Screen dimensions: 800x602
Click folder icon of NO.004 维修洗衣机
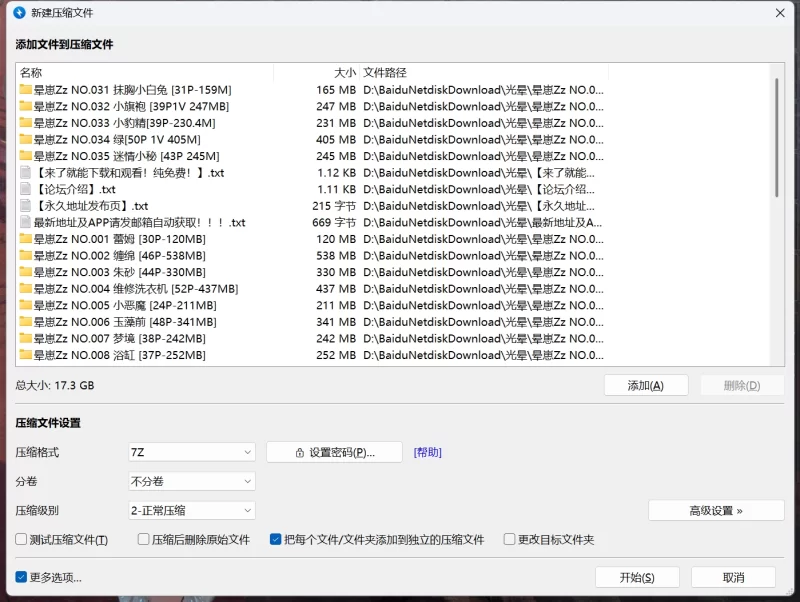[26, 289]
